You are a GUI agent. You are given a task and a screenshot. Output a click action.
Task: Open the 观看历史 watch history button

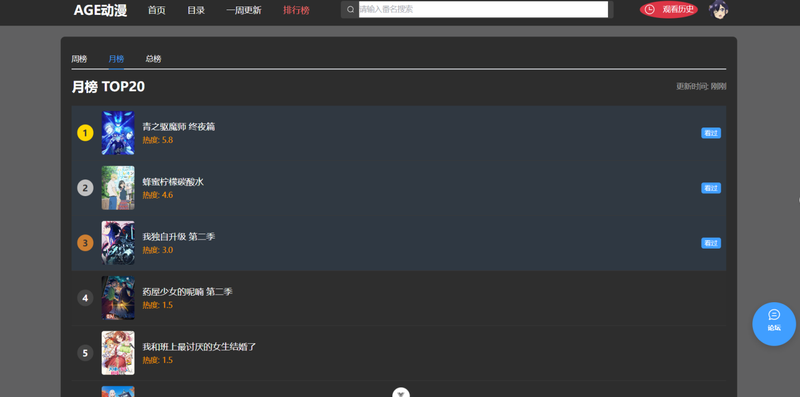pyautogui.click(x=669, y=9)
